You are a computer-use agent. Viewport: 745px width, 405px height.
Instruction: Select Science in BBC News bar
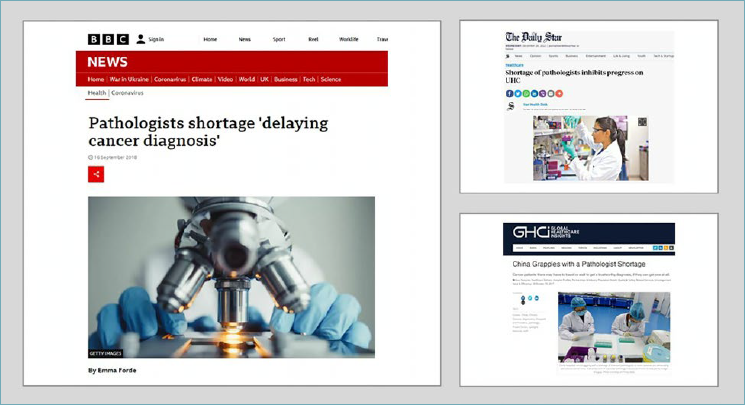[x=331, y=79]
